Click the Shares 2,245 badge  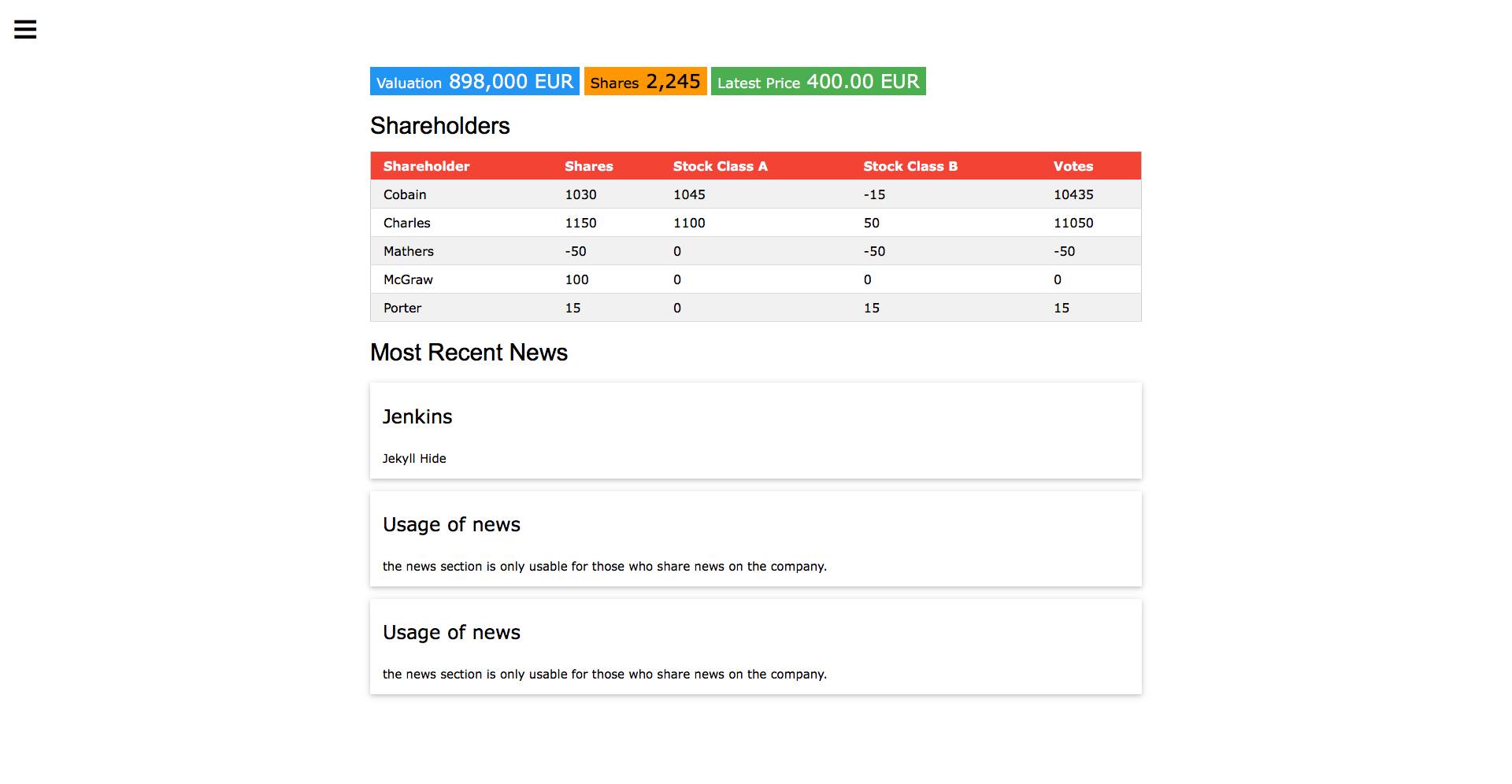(x=645, y=81)
